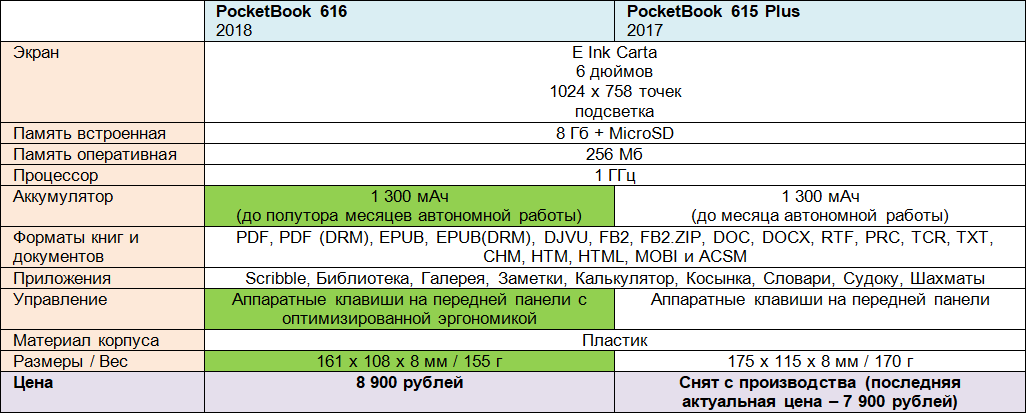Click the 175 x 115 x 8 мм cell
Viewport: 1026px width, 413px height.
pyautogui.click(x=820, y=361)
